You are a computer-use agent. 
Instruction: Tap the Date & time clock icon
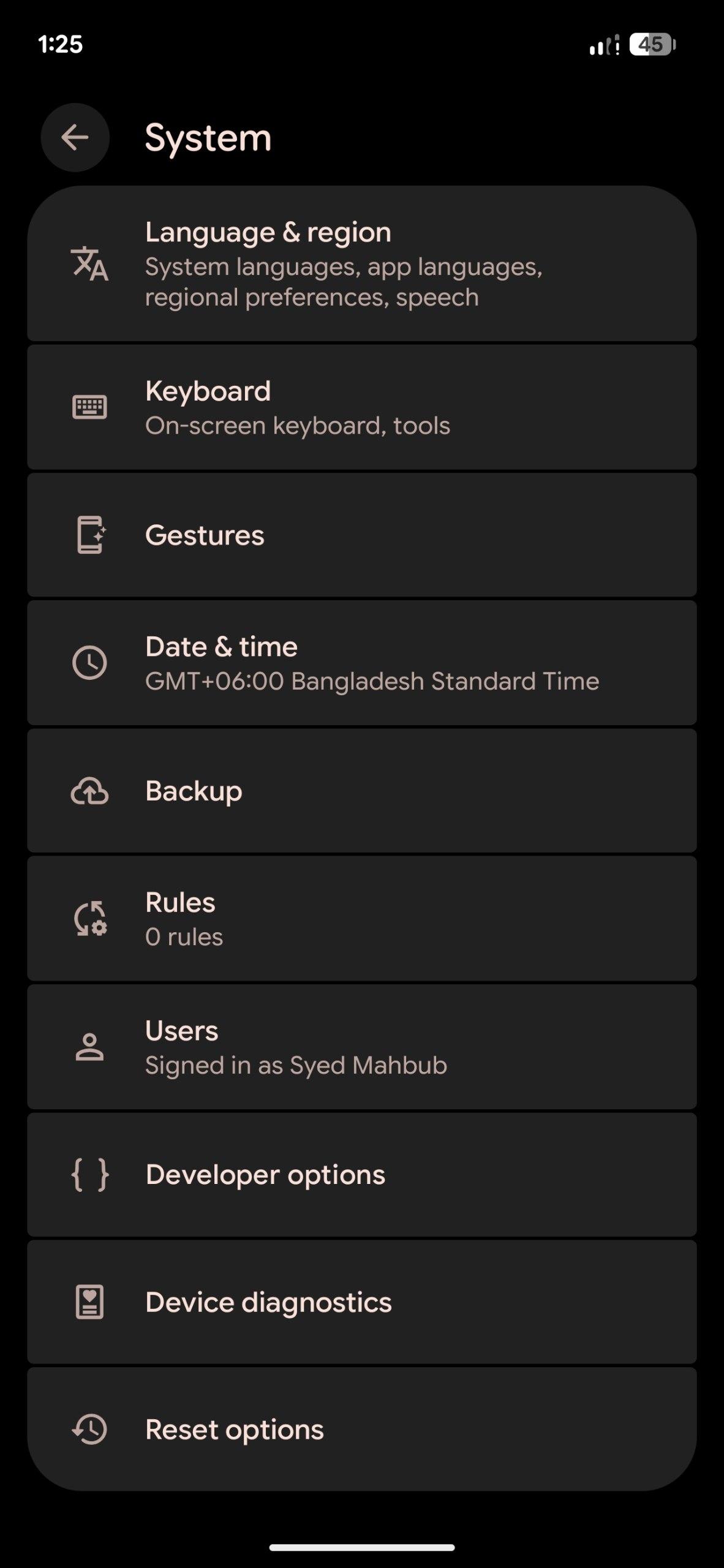point(89,663)
